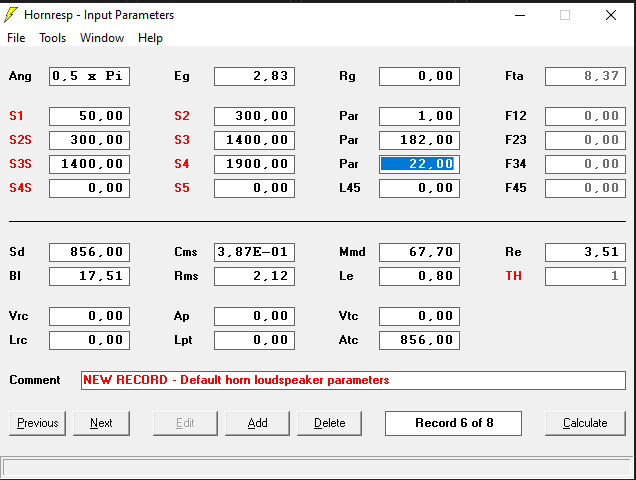The height and width of the screenshot is (480, 636).
Task: Go to the Next record
Action: pos(101,423)
